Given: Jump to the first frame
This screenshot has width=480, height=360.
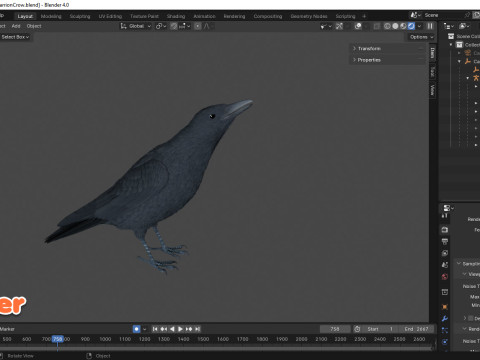Looking at the screenshot, I should coord(155,329).
